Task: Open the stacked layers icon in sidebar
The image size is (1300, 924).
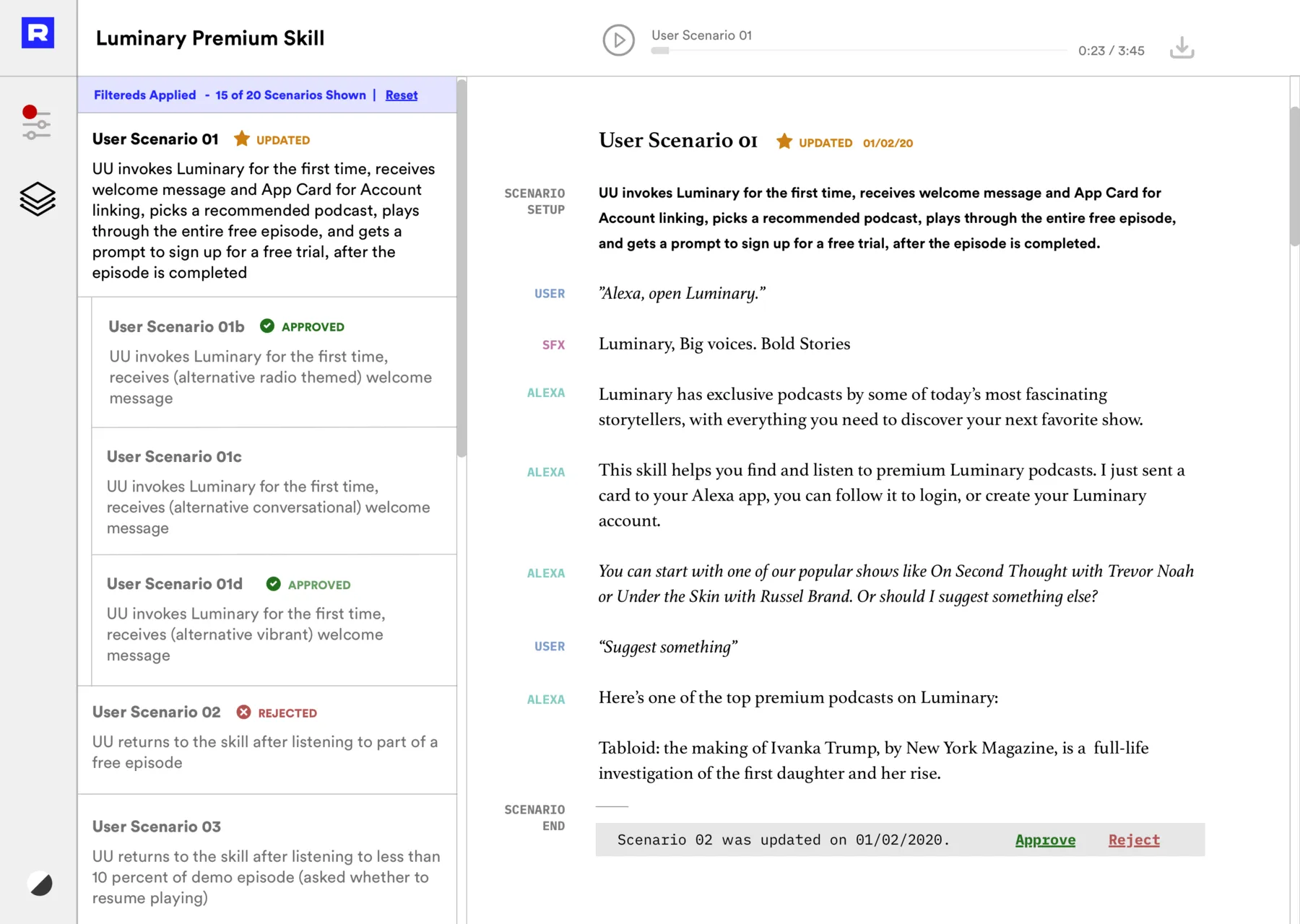Action: 38,199
